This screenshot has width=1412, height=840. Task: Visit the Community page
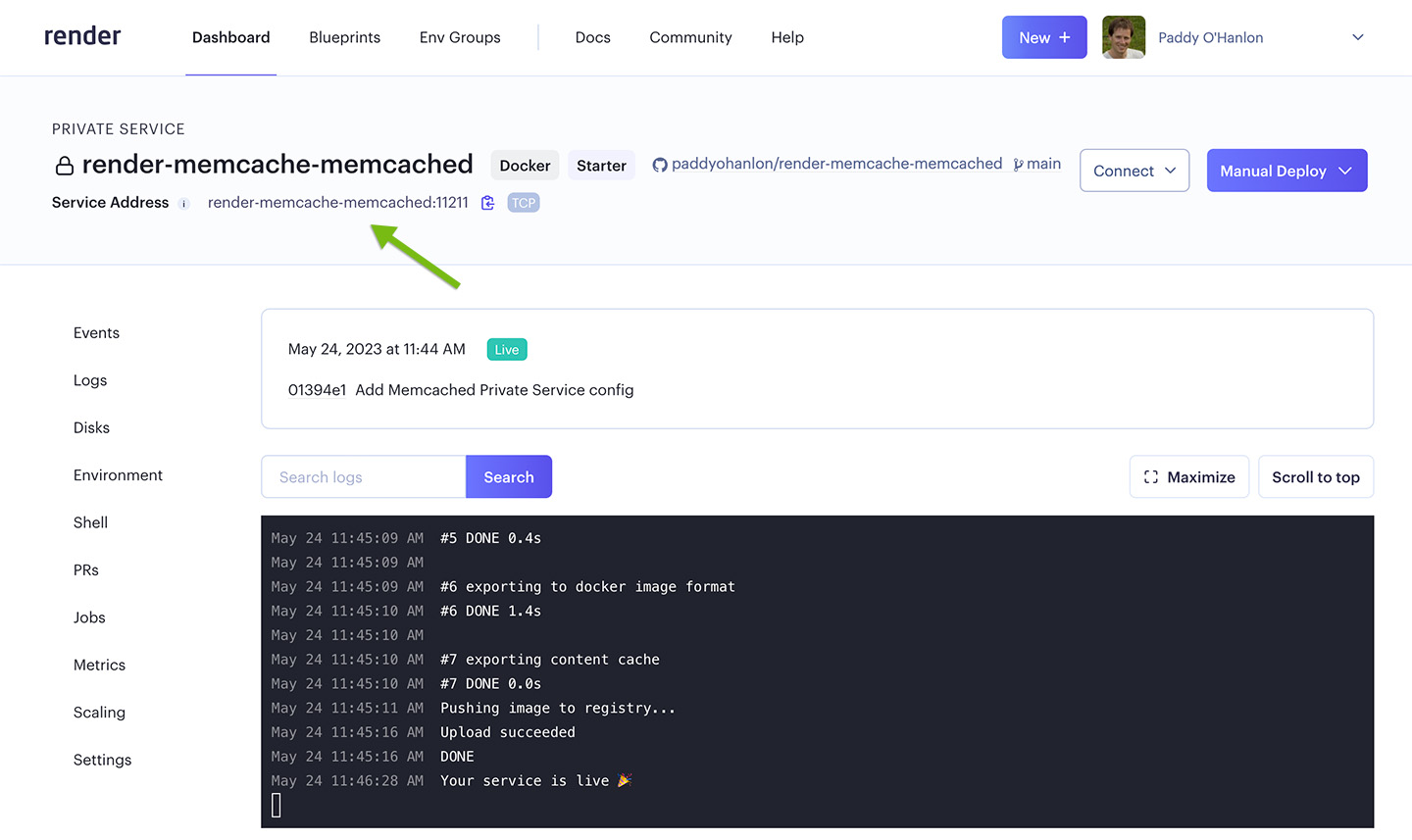tap(690, 37)
